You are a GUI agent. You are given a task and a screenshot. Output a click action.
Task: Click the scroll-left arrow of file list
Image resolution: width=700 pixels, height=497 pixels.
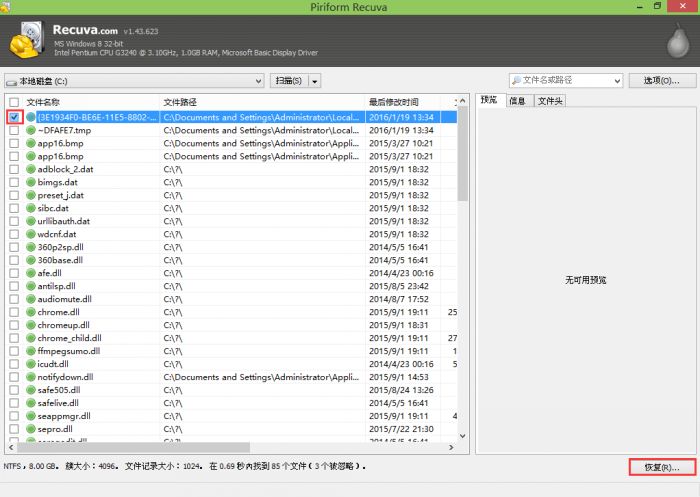11,447
